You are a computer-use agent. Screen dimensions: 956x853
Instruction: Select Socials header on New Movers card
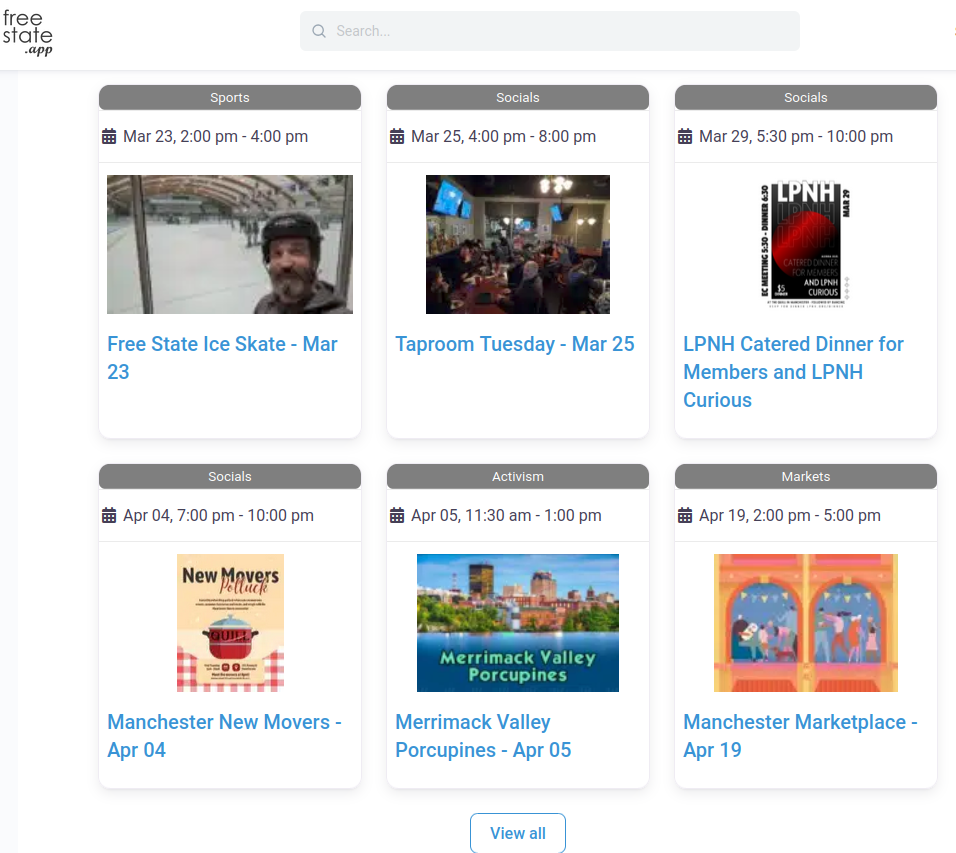point(230,476)
